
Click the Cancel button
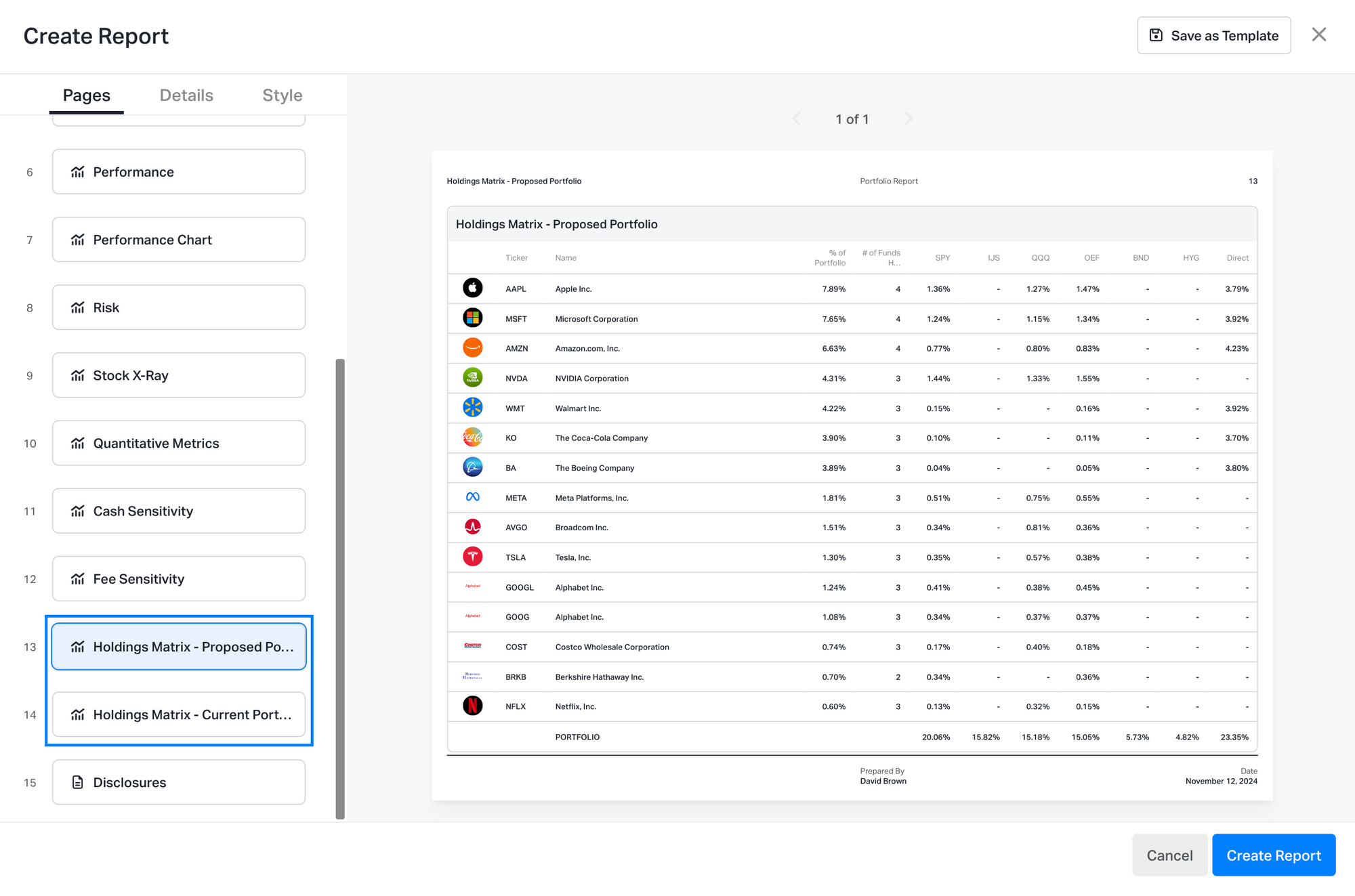point(1169,855)
